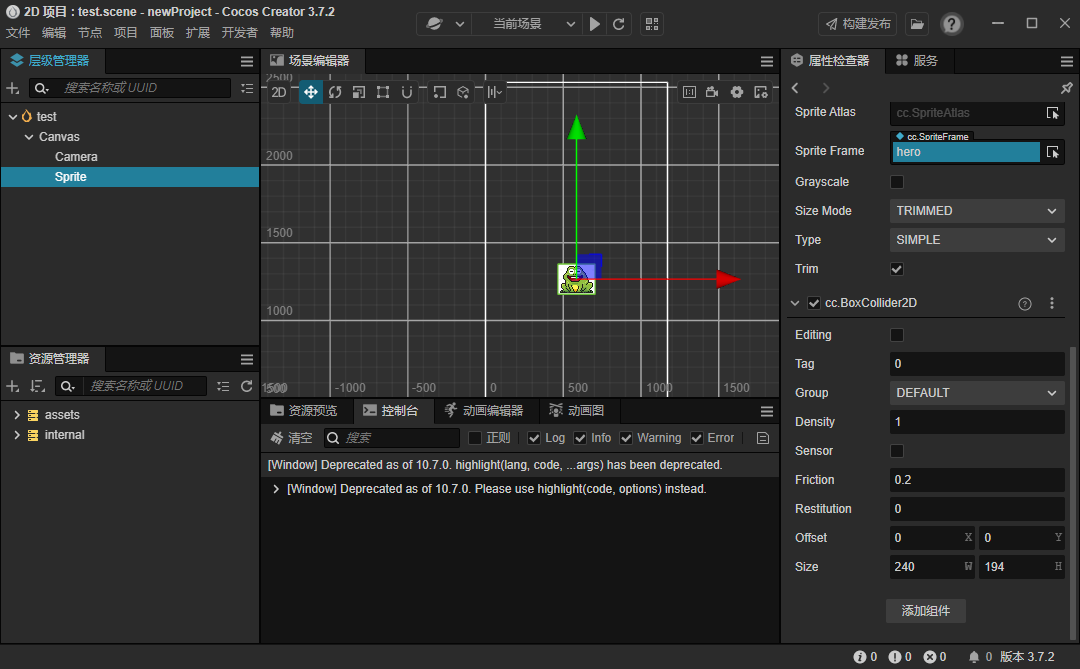Expand the second deprecated console message
Screen dimensions: 1080x669
(x=276, y=489)
